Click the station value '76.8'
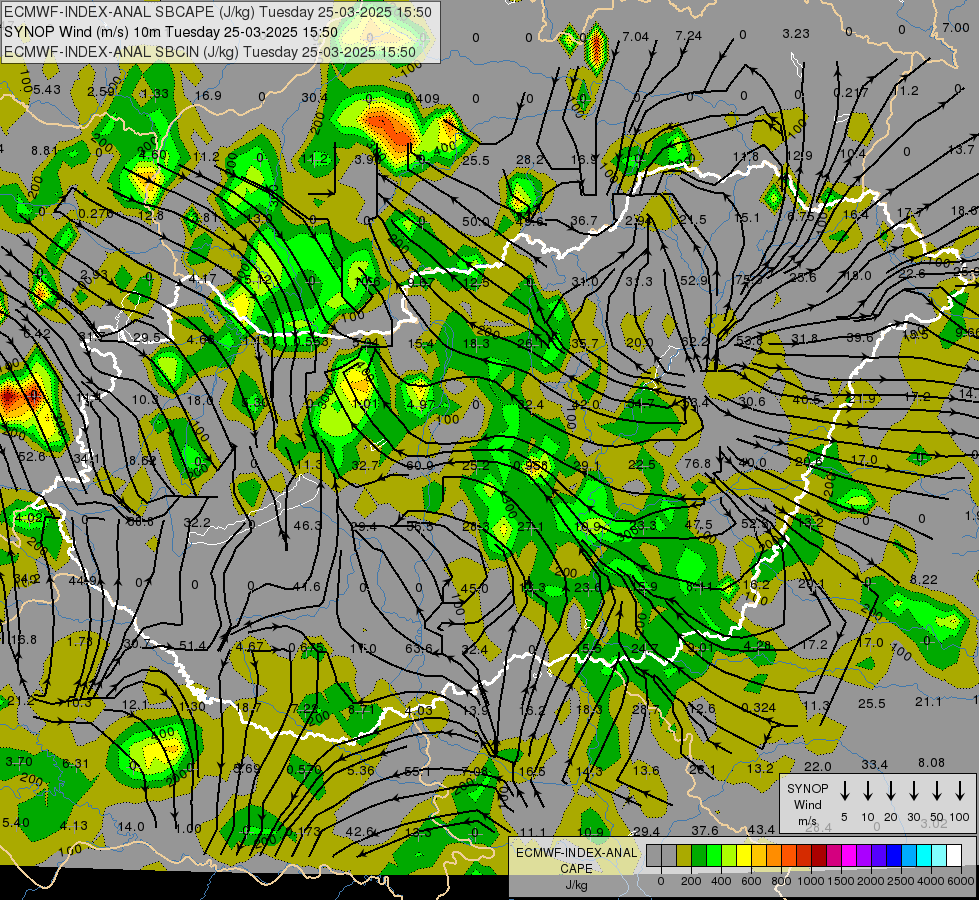 (697, 463)
